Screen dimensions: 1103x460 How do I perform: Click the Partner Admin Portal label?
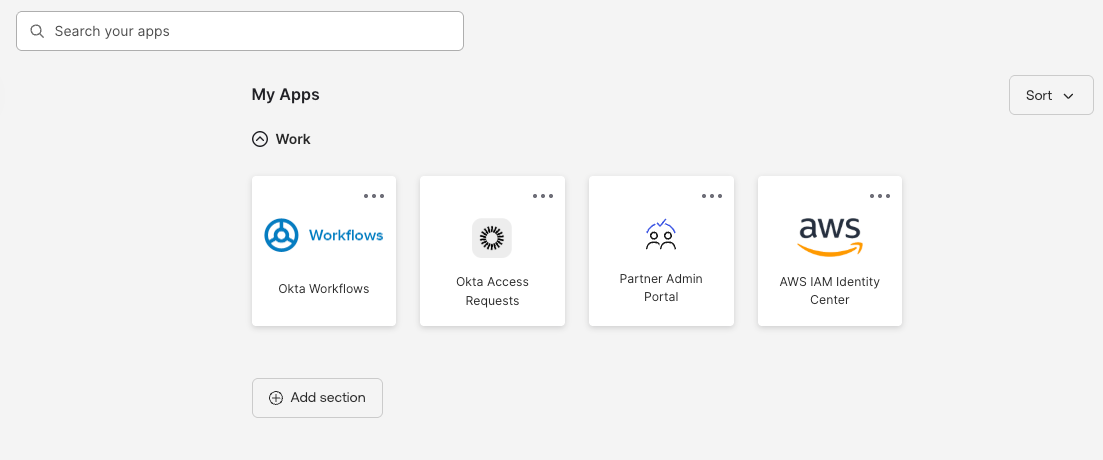tap(661, 288)
